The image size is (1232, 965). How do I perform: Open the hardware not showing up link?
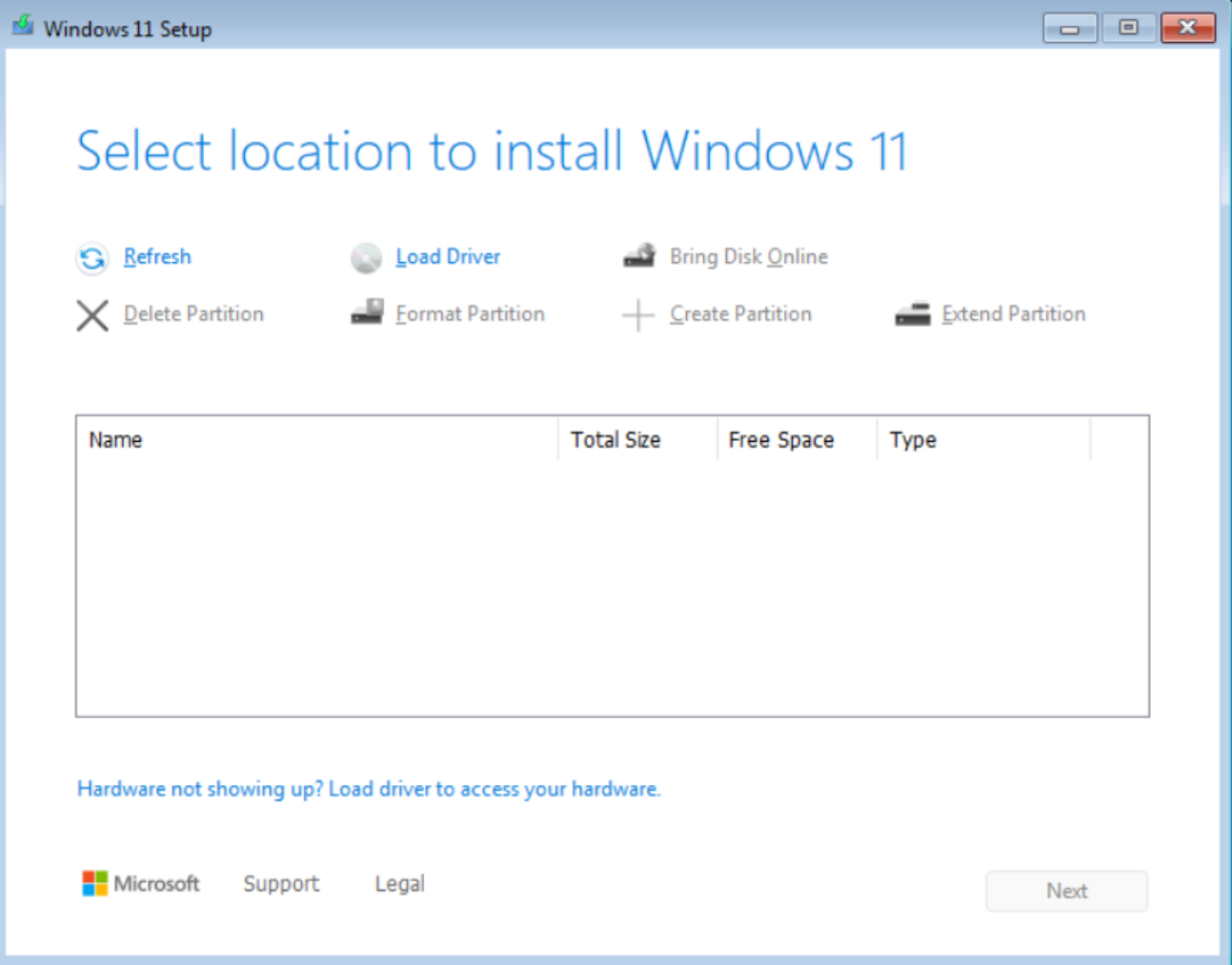coord(369,789)
